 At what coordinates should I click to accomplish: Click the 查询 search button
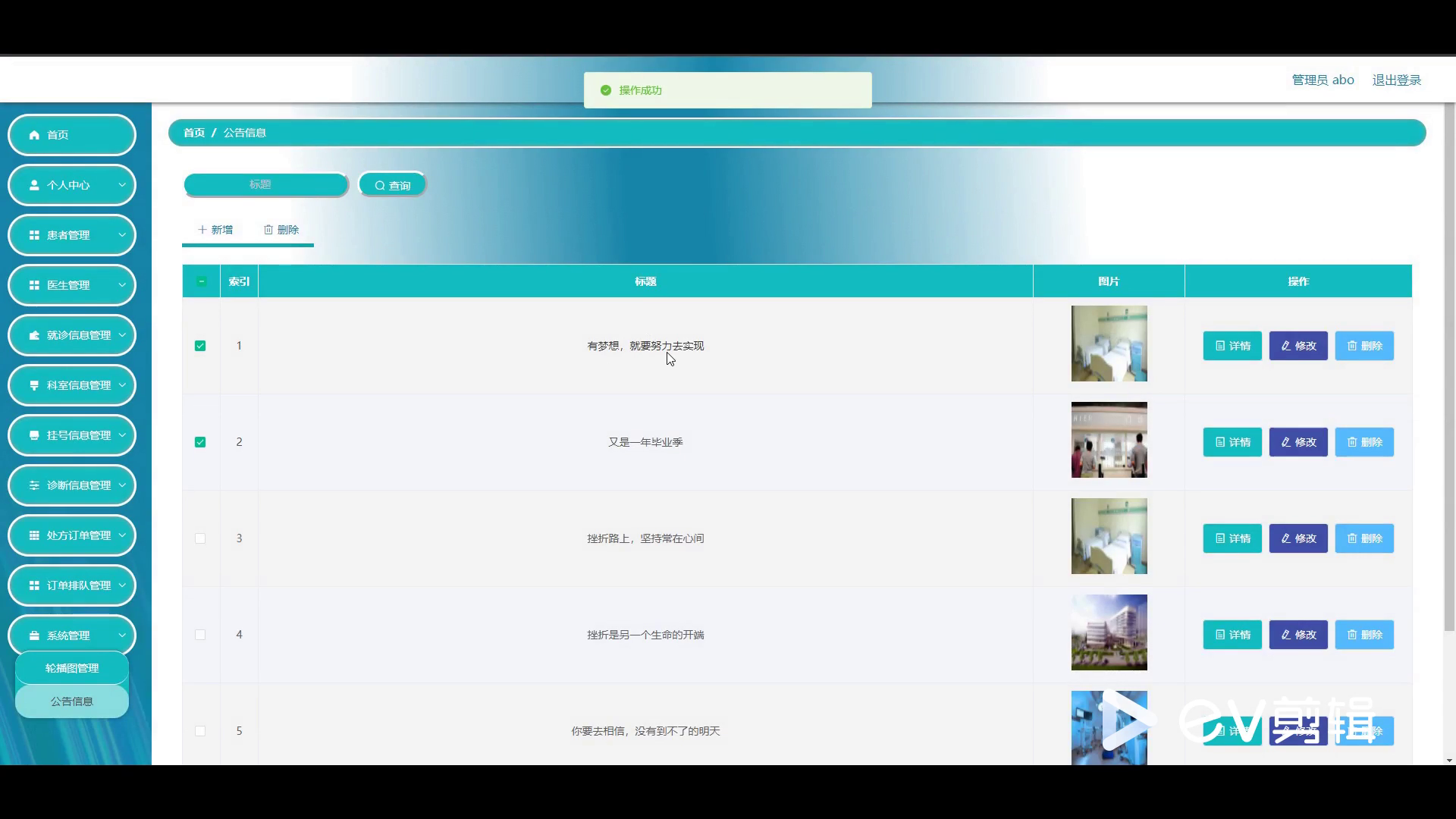392,185
